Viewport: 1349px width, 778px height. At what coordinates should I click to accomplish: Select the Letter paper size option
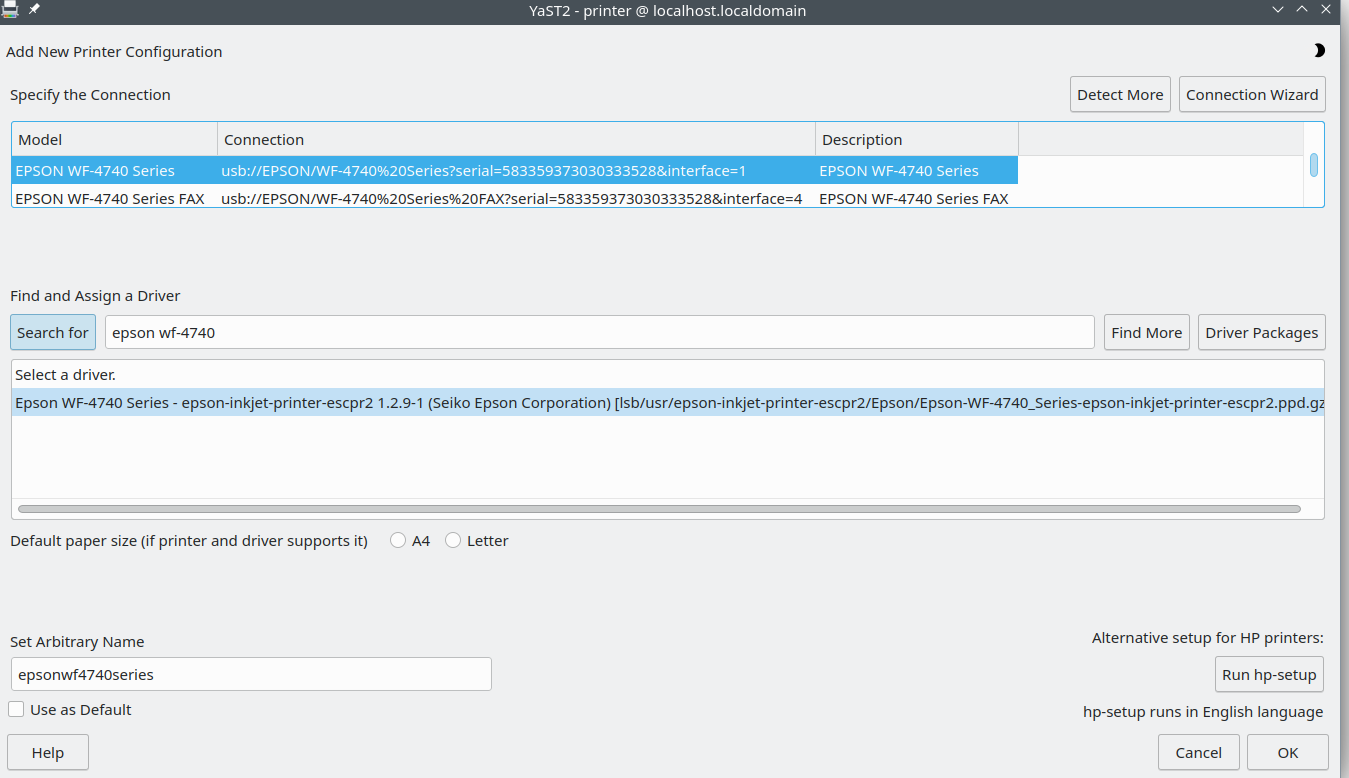pyautogui.click(x=454, y=541)
